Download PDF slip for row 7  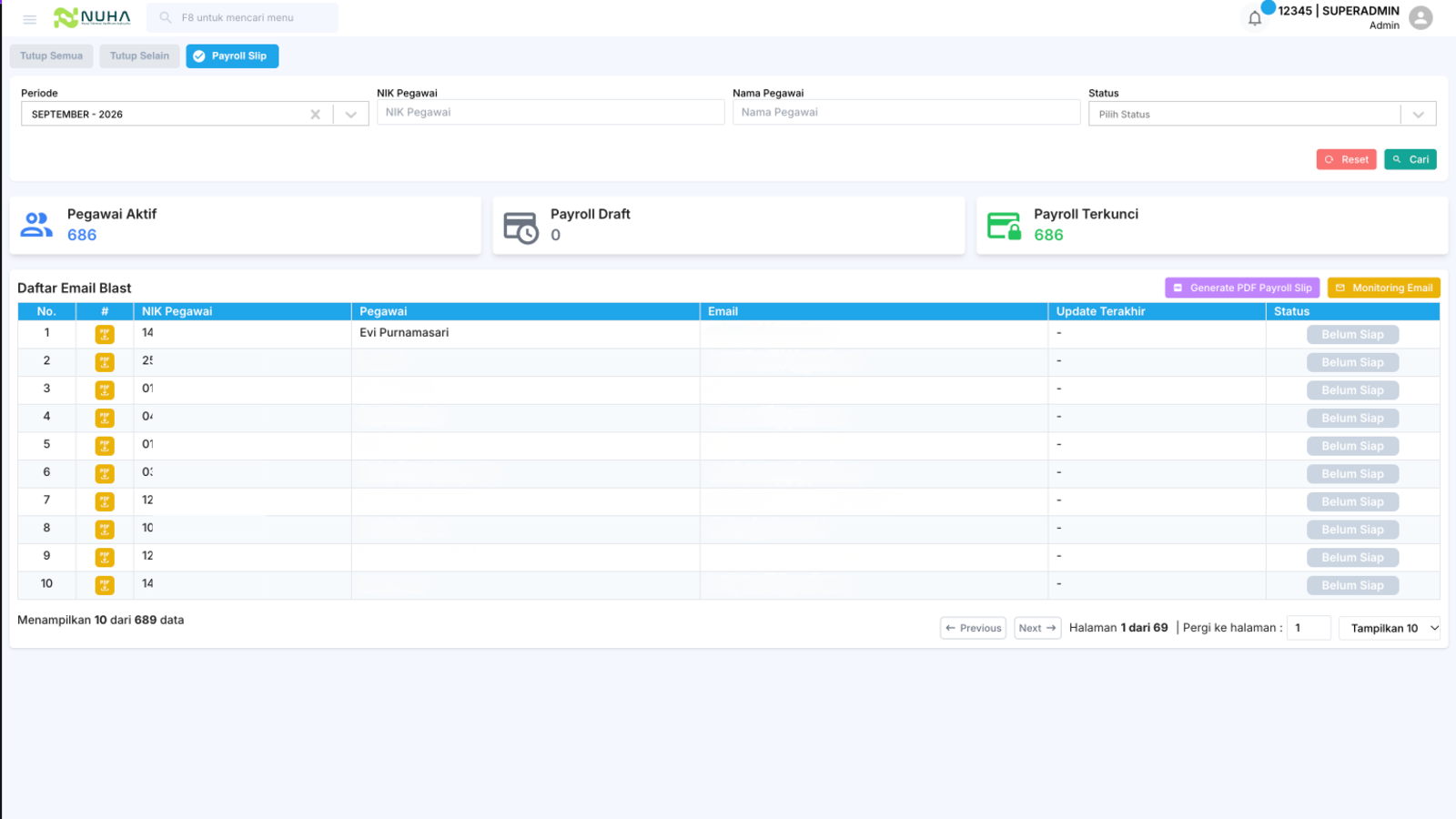click(x=105, y=501)
